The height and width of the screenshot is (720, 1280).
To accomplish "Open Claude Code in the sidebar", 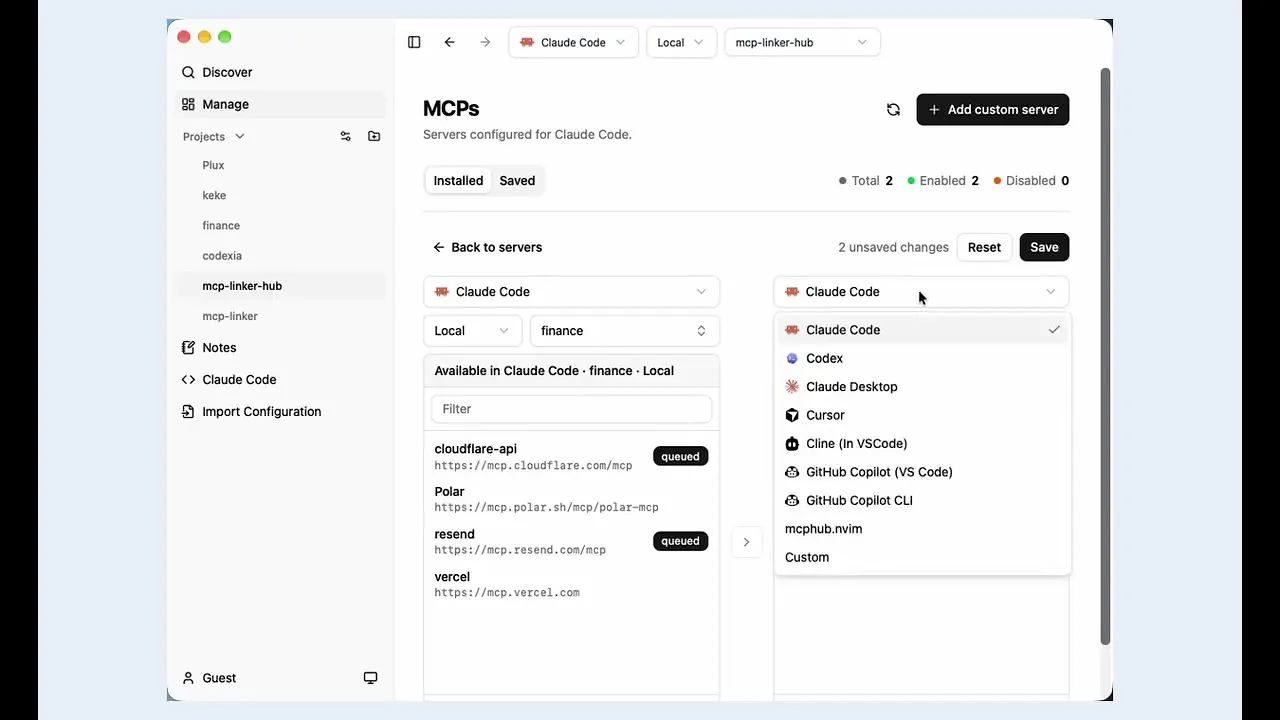I will (x=280, y=380).
